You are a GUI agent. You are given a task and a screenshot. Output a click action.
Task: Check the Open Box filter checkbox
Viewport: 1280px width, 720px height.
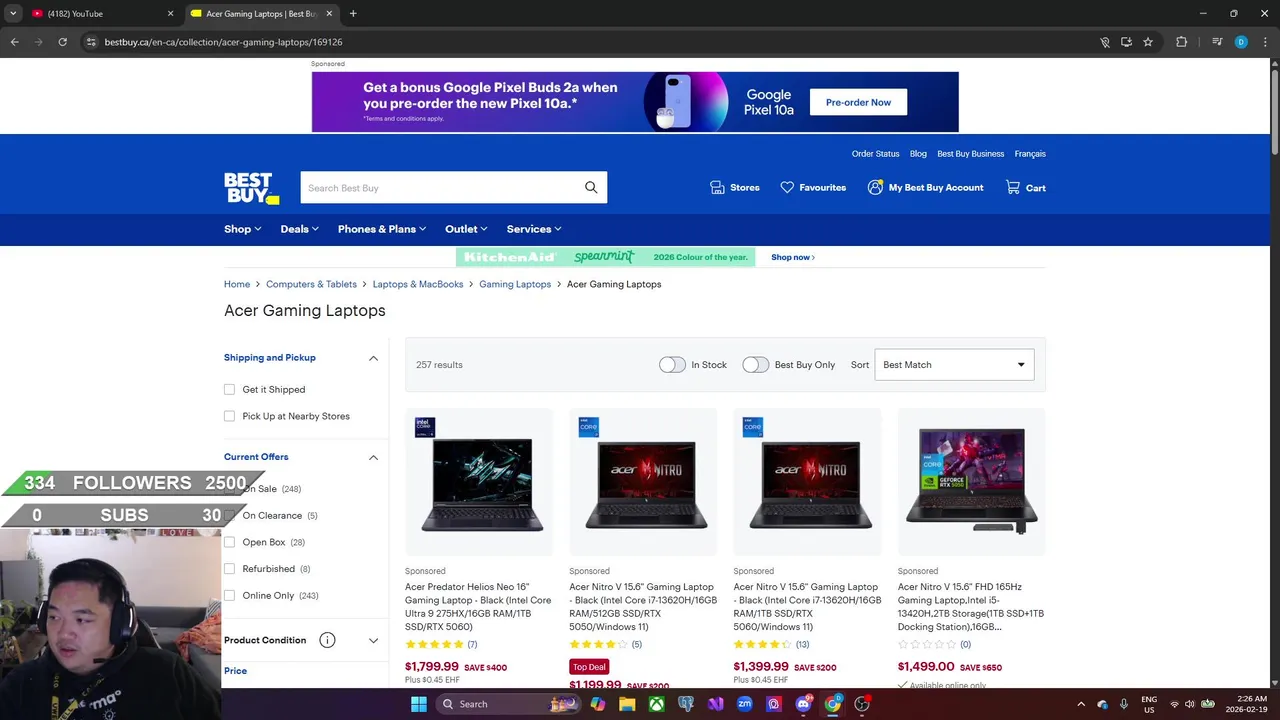[x=230, y=542]
